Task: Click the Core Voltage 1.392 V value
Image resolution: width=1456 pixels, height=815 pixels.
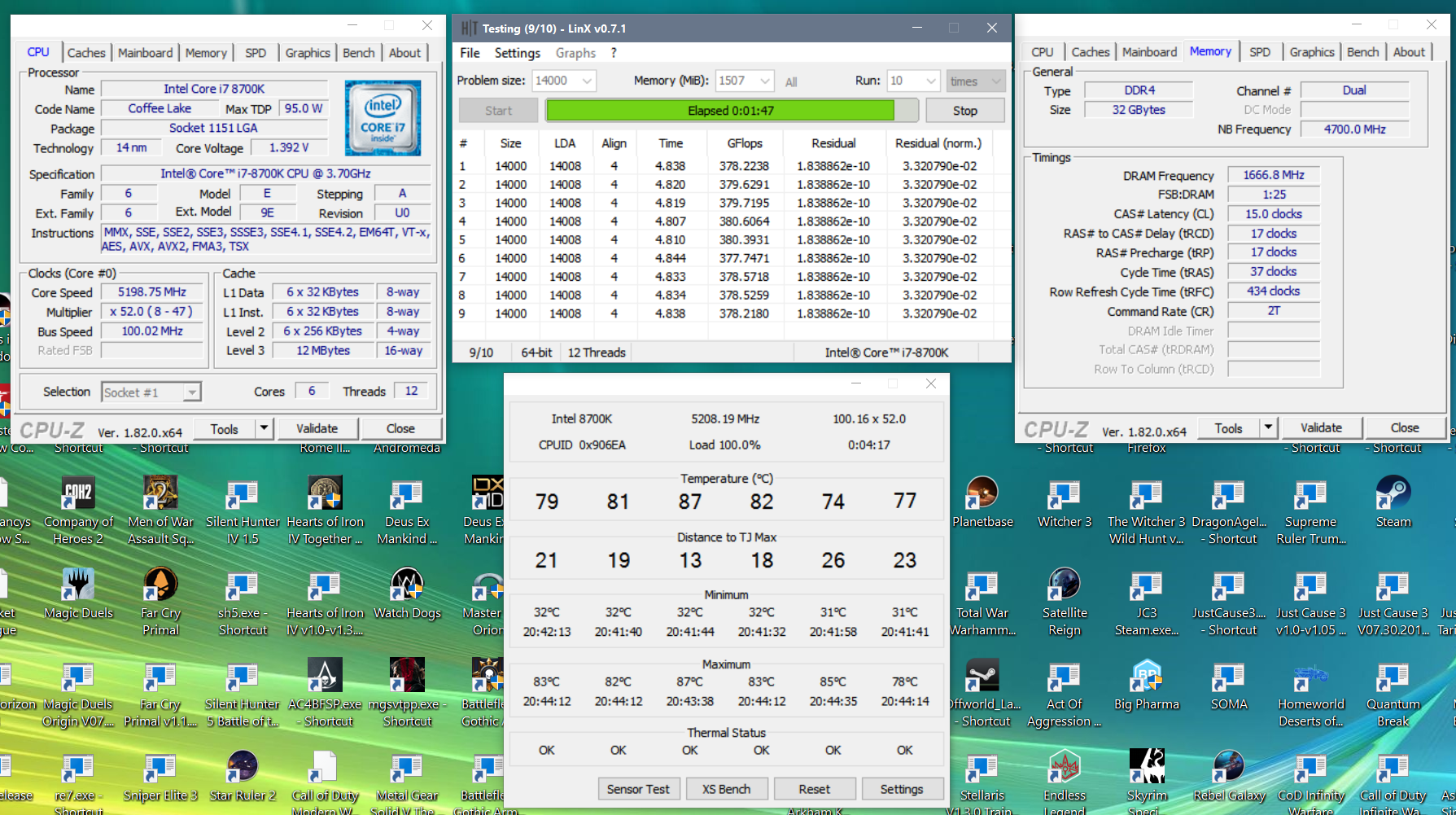Action: pos(290,147)
